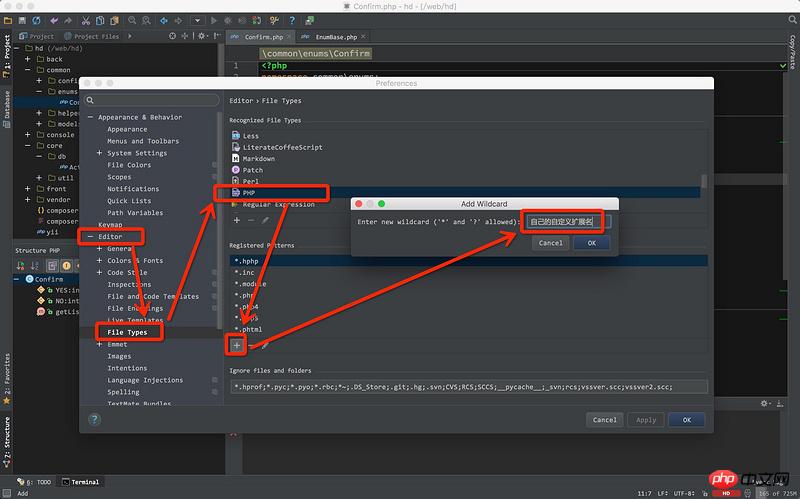
Task: Click the settings wrench toolbar icon
Action: [274, 21]
